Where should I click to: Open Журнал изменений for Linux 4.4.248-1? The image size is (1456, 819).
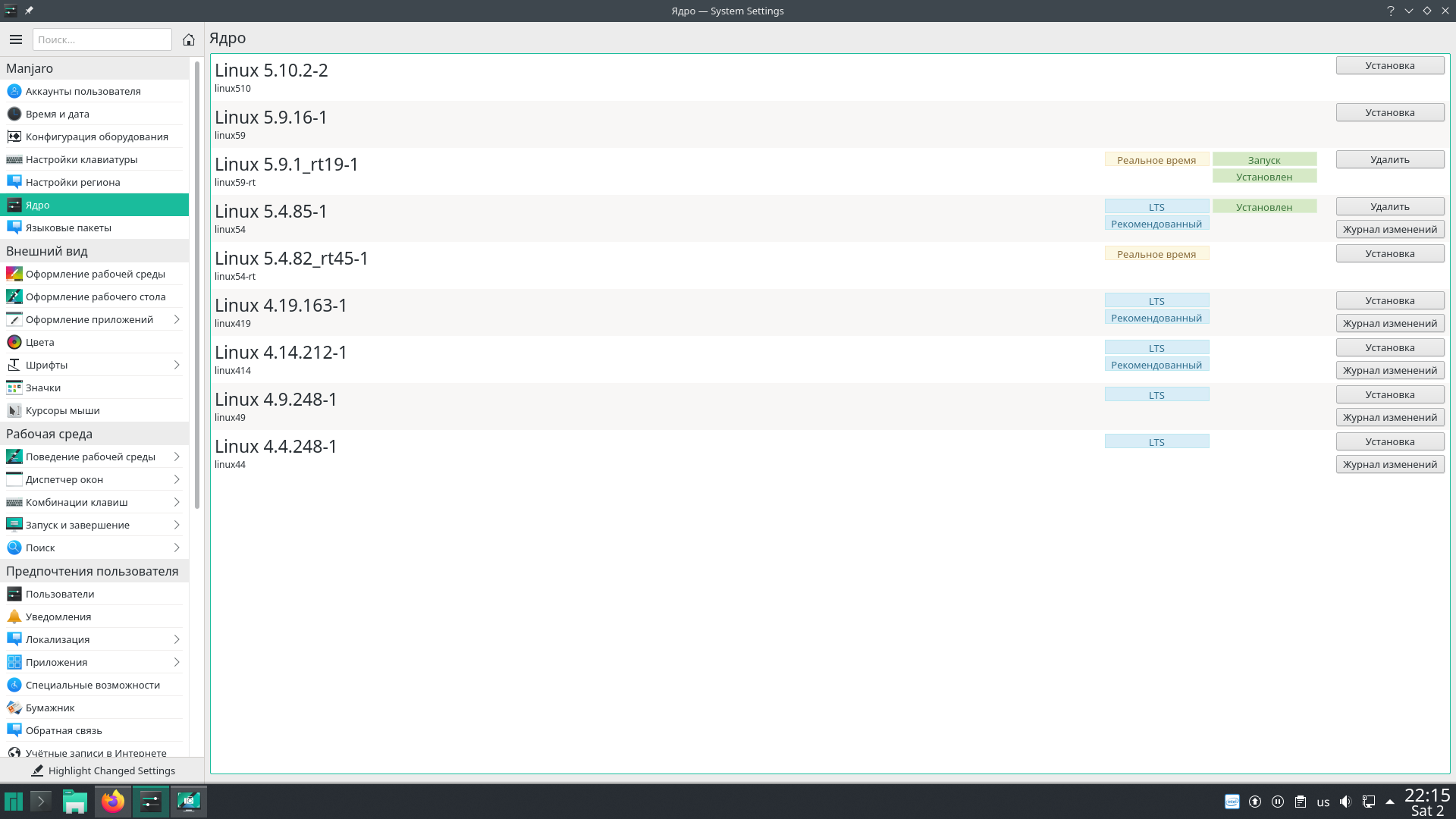tap(1389, 464)
